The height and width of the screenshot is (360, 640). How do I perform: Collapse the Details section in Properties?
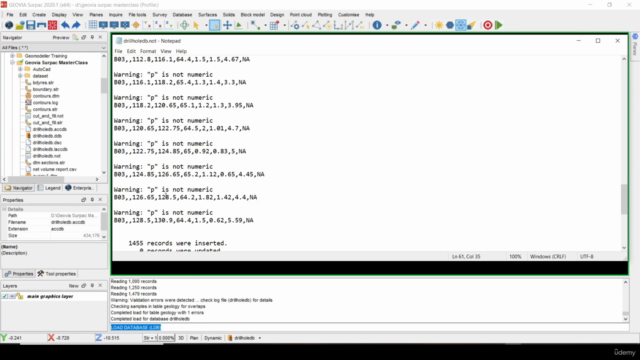coord(4,209)
